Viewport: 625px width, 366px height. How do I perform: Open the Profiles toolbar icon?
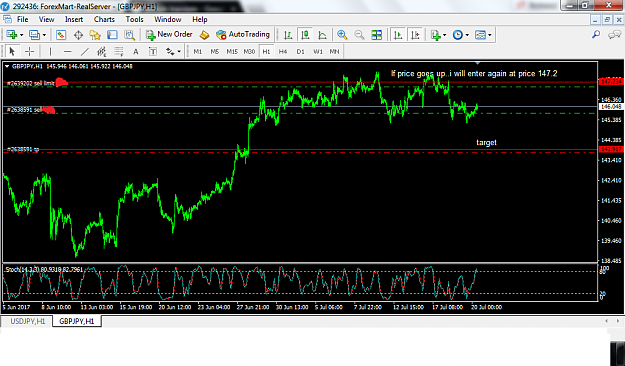tap(34, 35)
